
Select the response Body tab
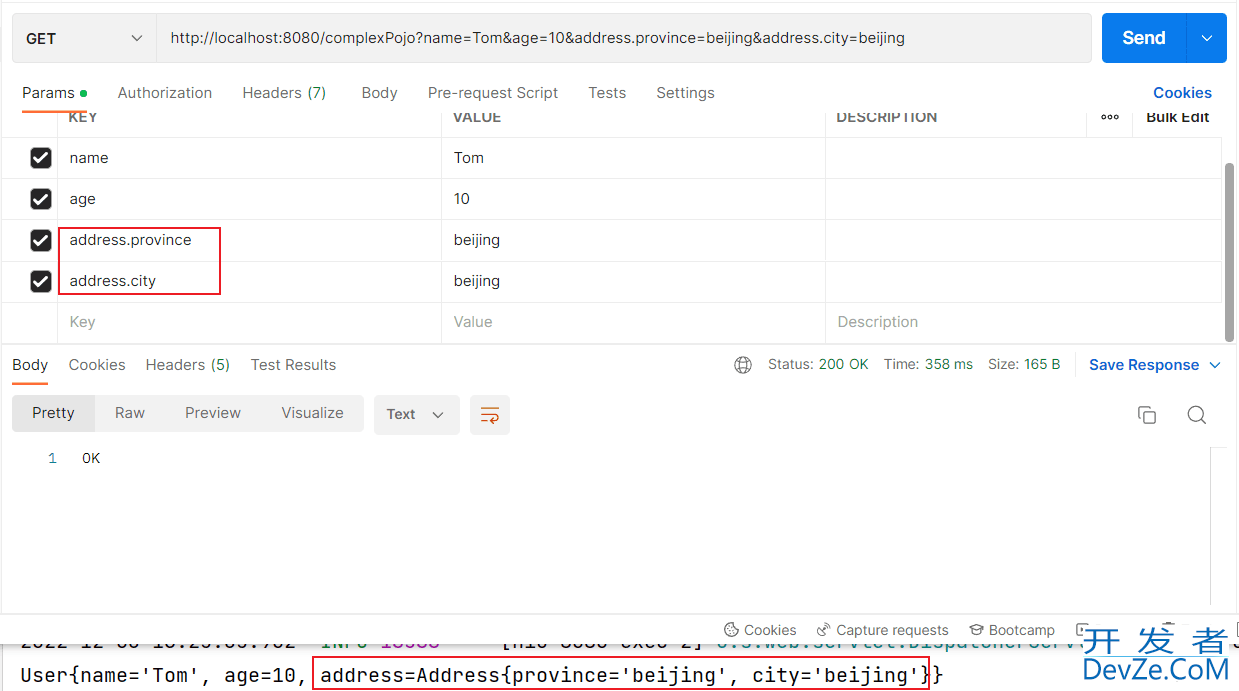click(30, 365)
